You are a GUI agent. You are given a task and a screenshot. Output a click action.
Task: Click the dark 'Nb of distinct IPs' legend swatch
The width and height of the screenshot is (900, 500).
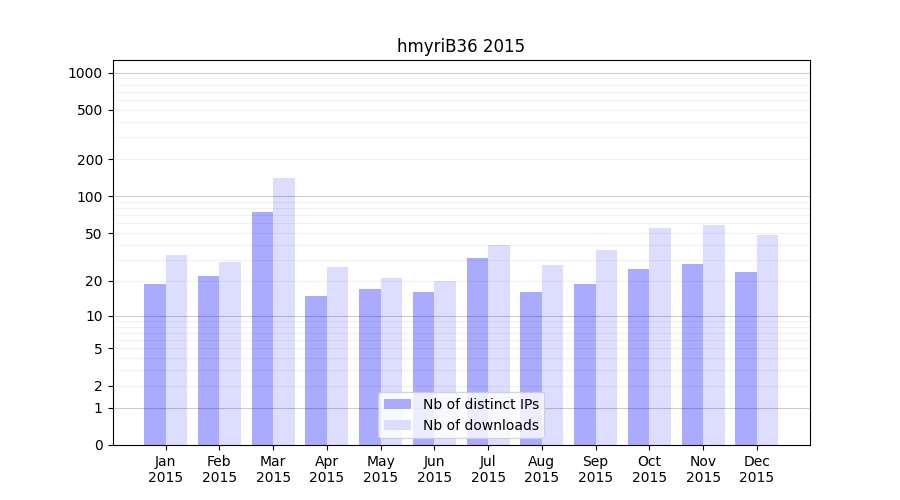click(397, 404)
